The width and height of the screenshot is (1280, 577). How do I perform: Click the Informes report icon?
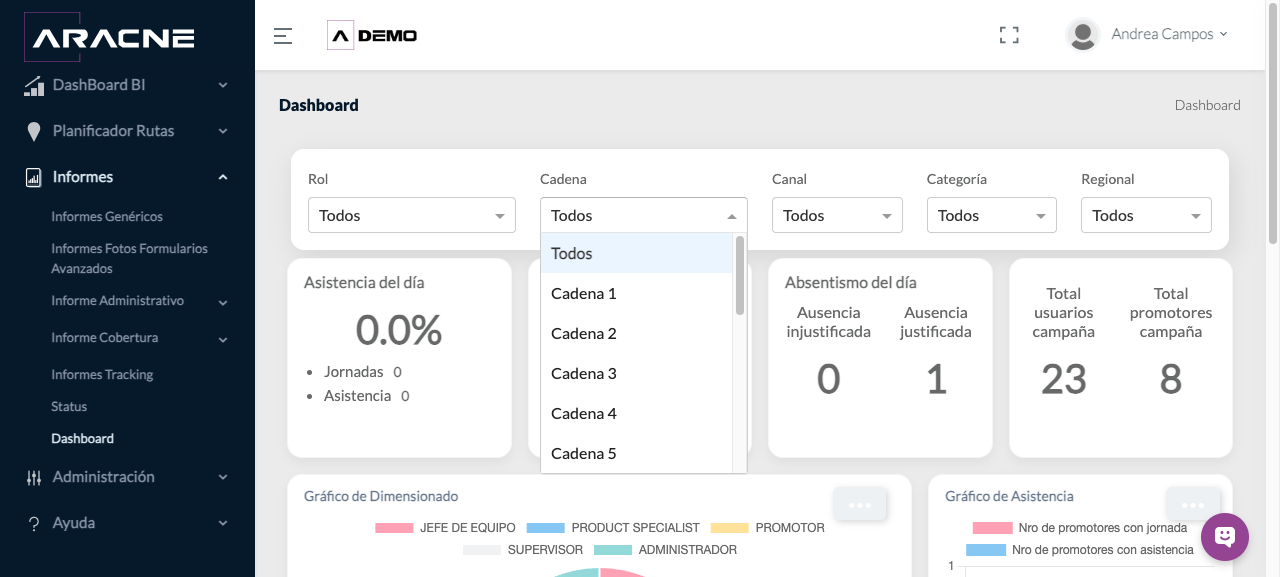34,178
